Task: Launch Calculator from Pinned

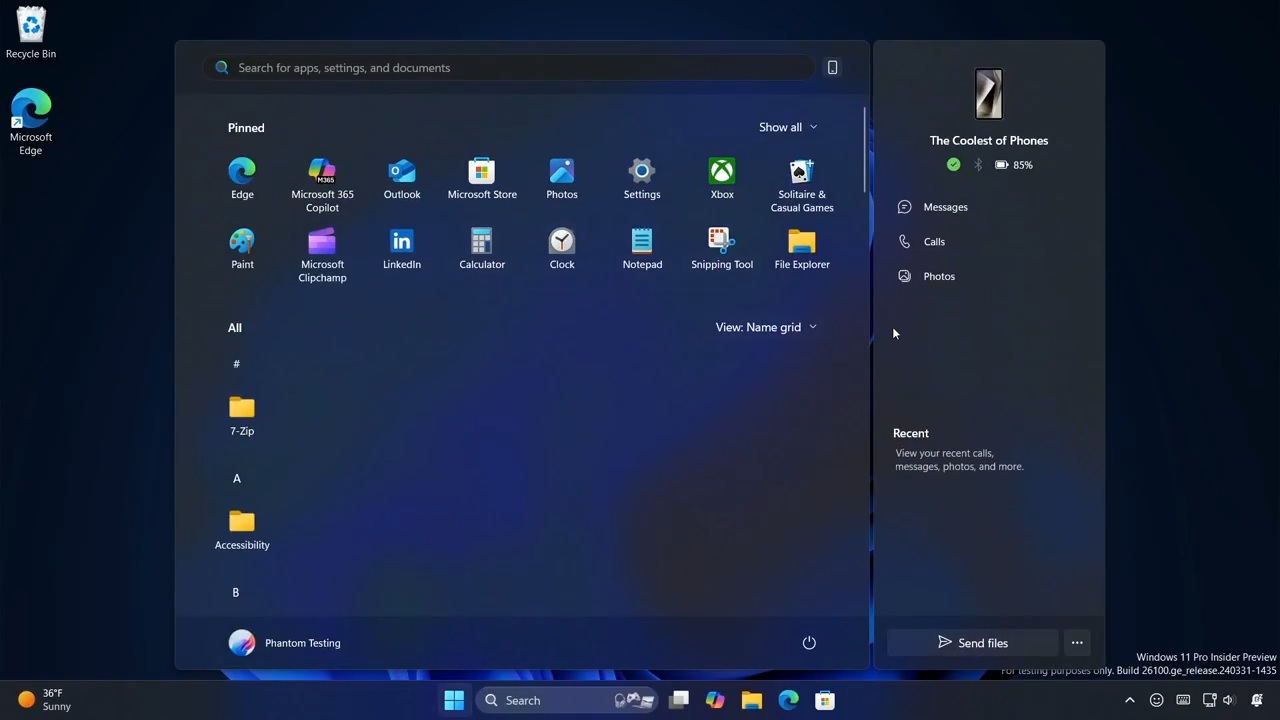Action: coord(482,250)
